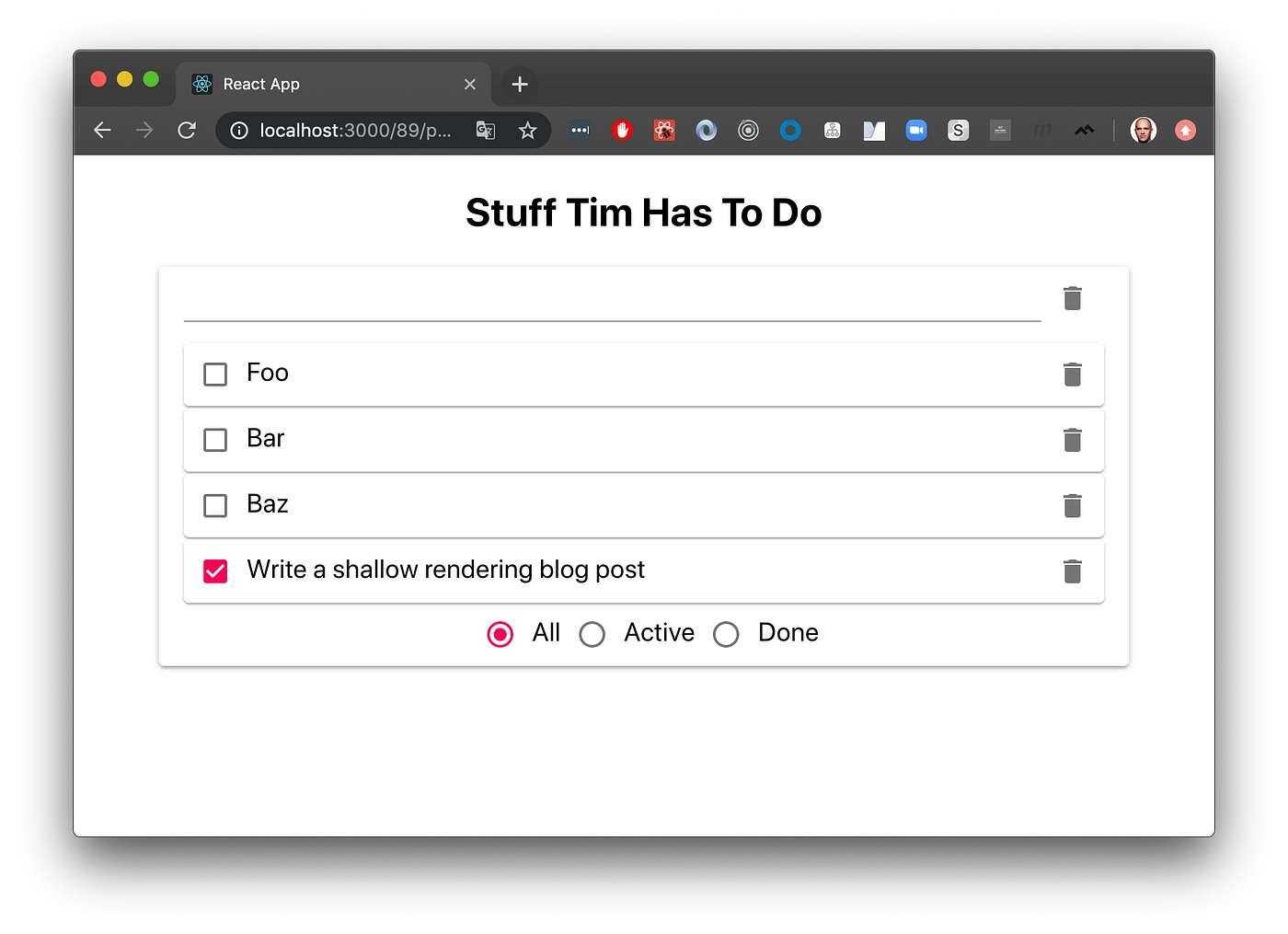Reload the page
The height and width of the screenshot is (934, 1288).
coord(187,130)
